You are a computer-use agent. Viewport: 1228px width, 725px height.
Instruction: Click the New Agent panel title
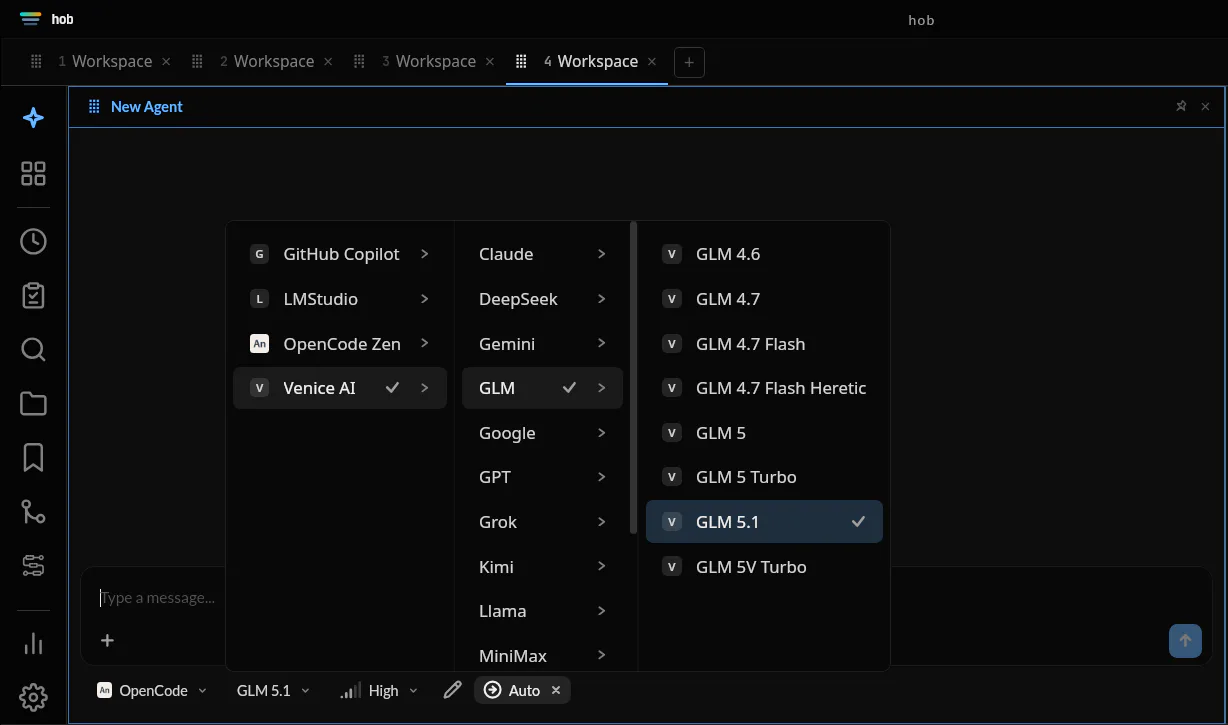point(147,106)
